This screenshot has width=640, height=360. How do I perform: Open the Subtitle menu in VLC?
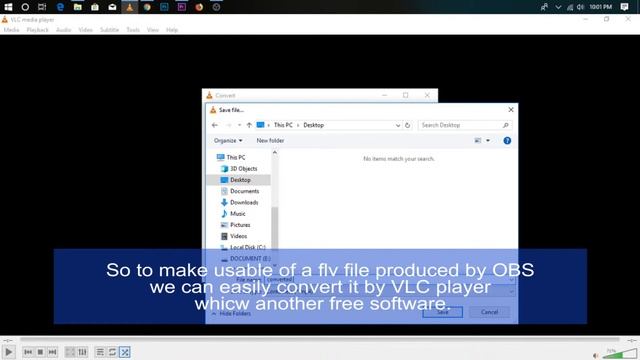(x=109, y=30)
